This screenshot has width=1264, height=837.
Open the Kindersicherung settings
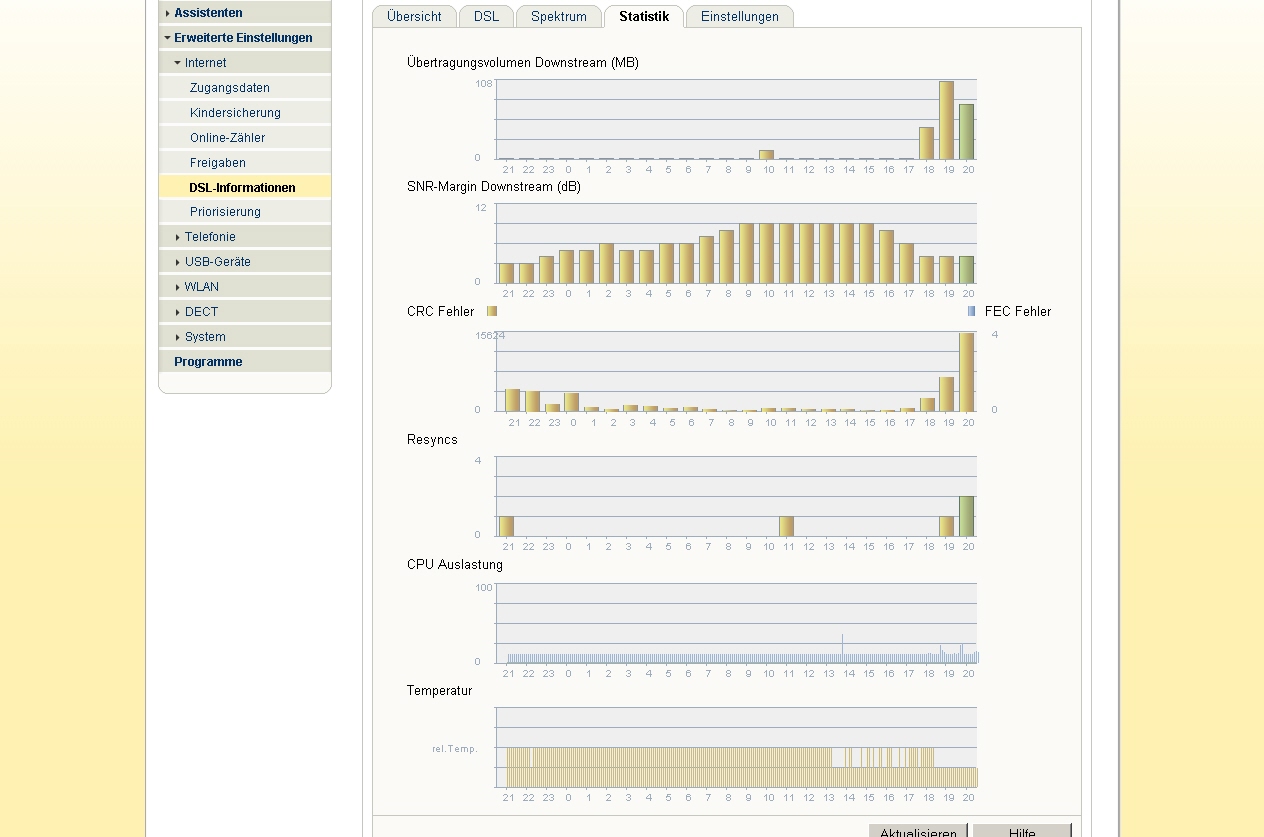(x=235, y=113)
